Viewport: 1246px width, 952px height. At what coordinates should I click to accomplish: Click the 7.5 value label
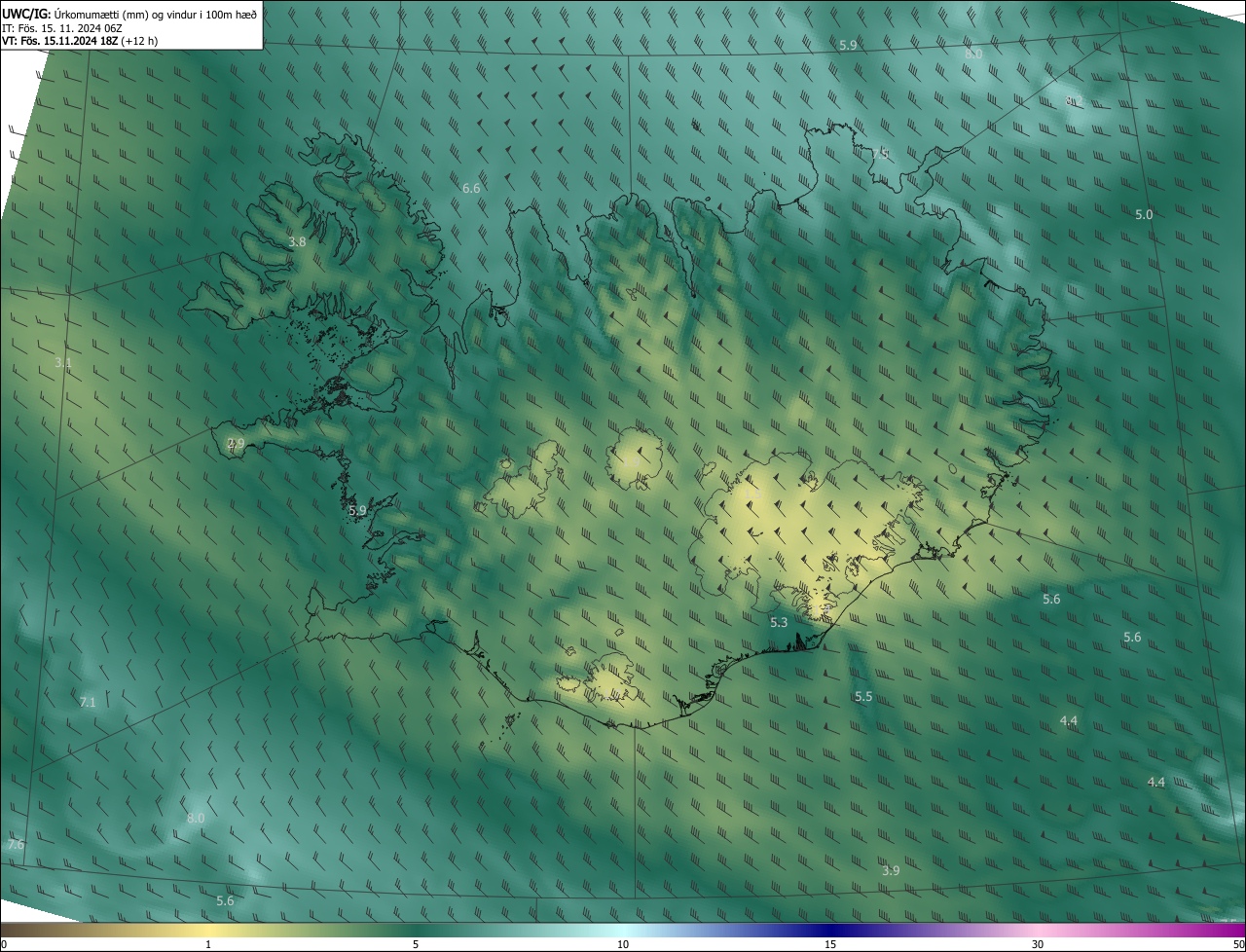pos(880,154)
